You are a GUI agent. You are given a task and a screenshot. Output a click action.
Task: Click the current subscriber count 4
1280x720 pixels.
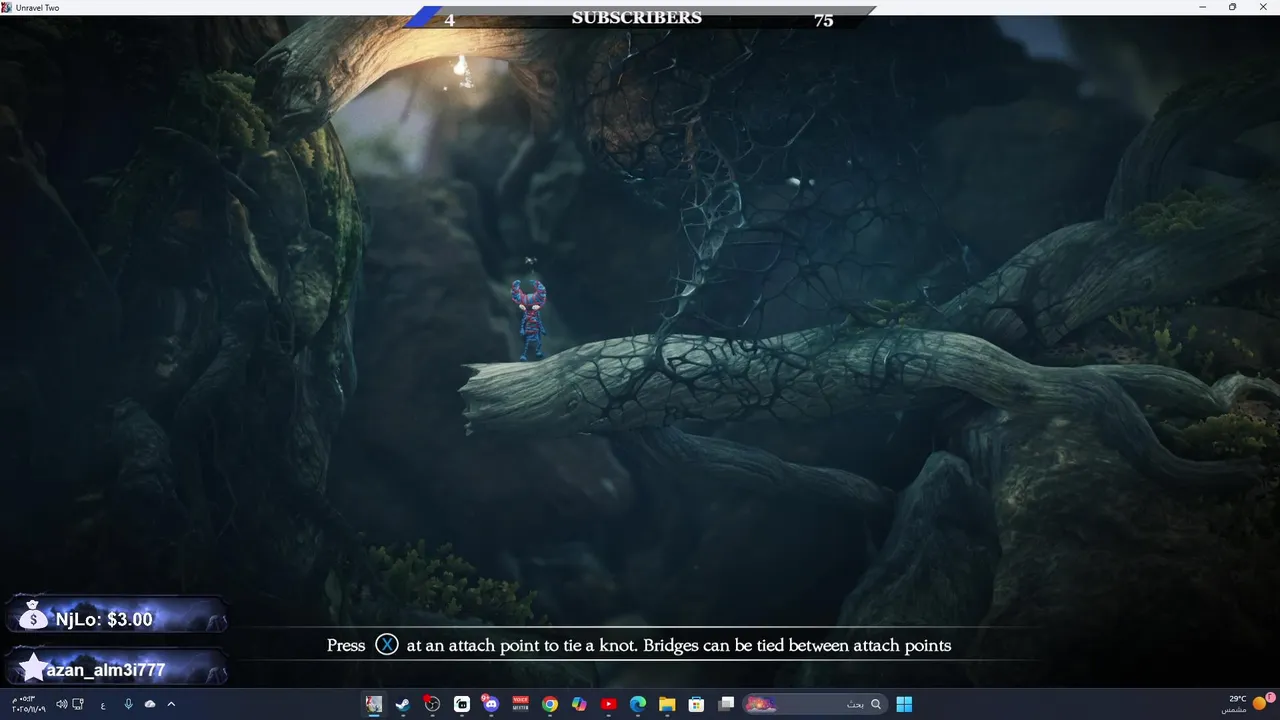[449, 20]
